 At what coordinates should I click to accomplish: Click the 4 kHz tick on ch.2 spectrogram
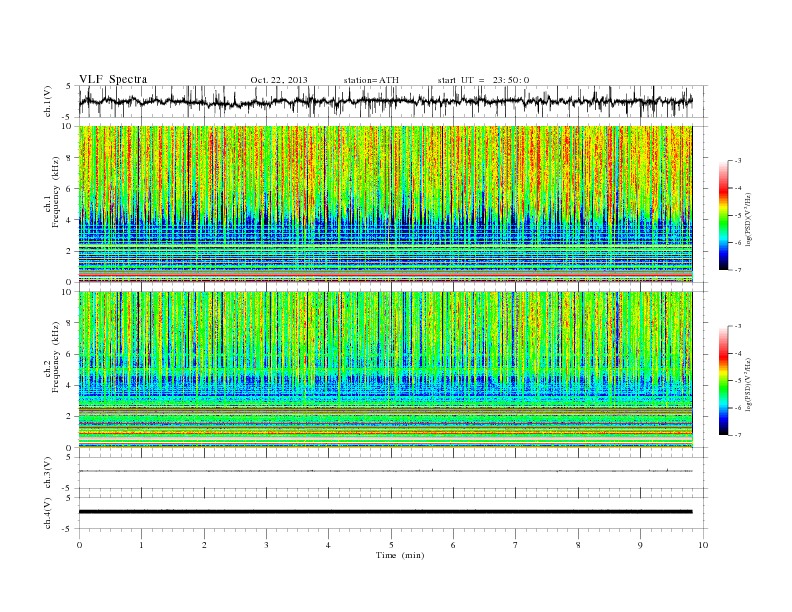pyautogui.click(x=70, y=385)
